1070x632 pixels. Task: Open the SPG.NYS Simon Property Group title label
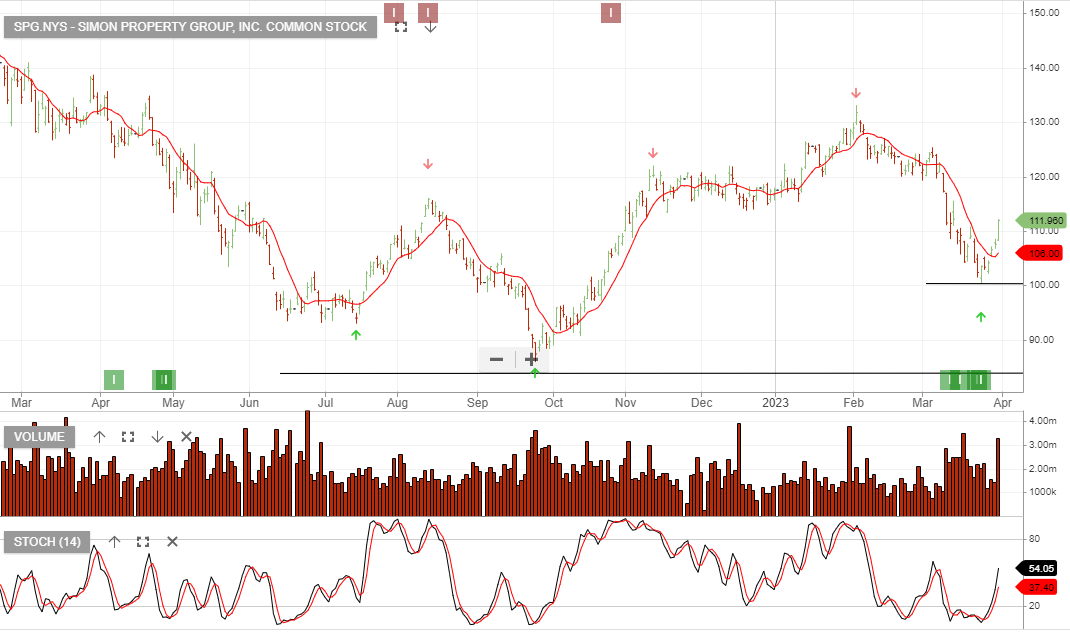pos(190,27)
